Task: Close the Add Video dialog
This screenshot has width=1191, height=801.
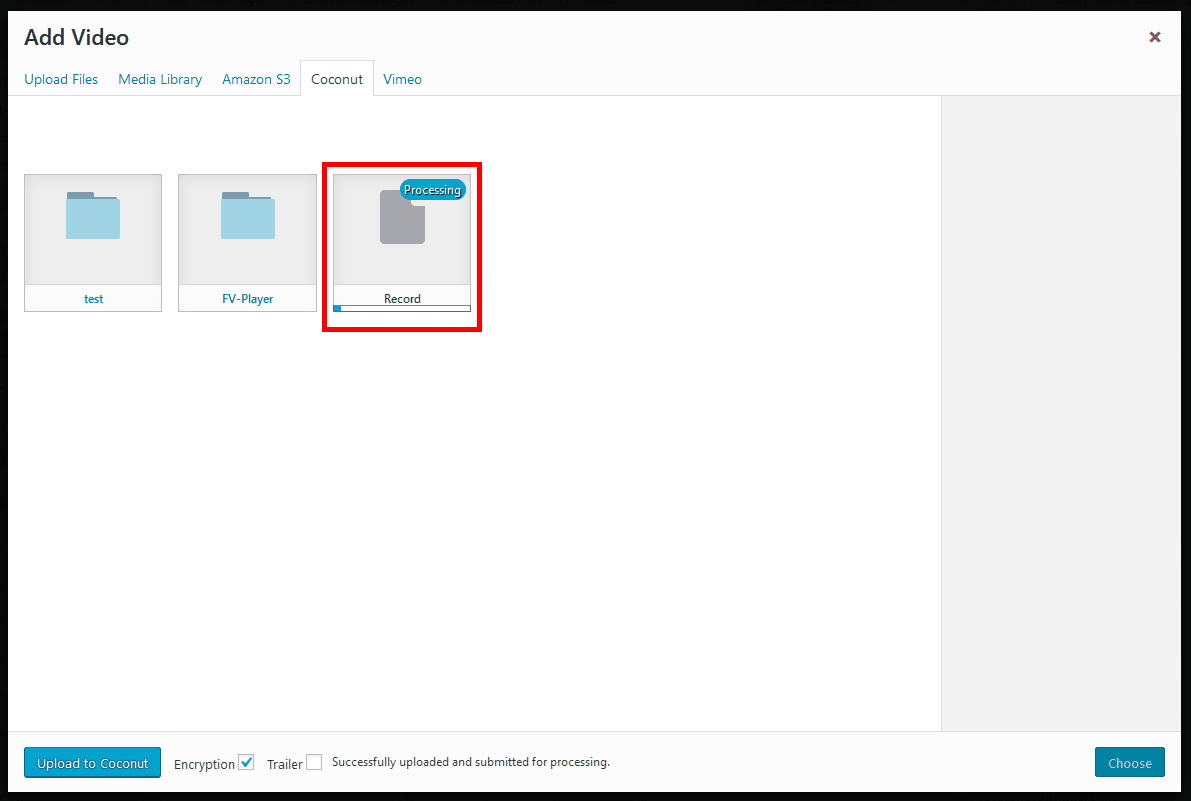Action: pos(1155,36)
